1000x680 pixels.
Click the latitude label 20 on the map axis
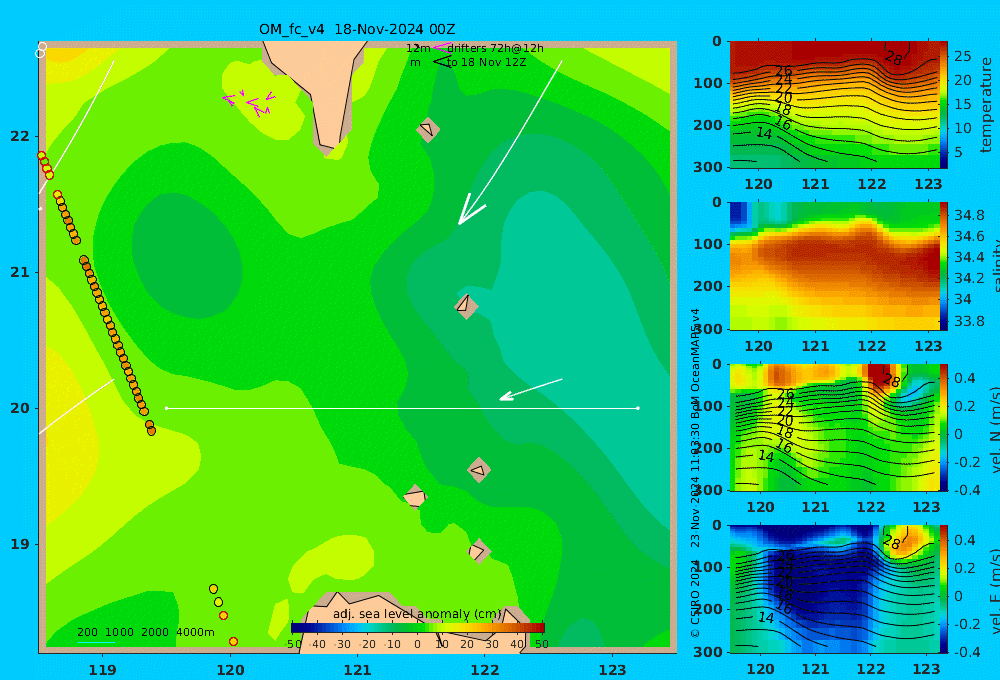(x=20, y=408)
